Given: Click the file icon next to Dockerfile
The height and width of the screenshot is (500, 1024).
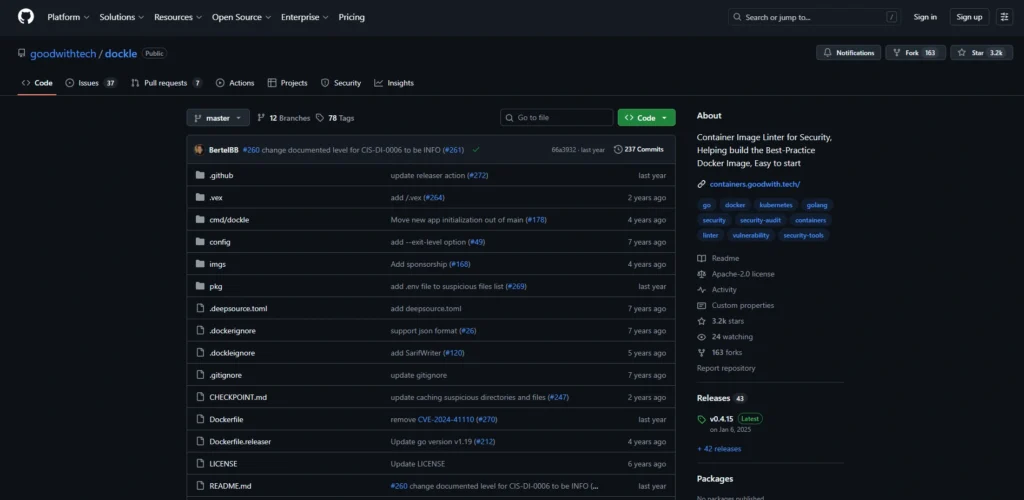Looking at the screenshot, I should (200, 419).
